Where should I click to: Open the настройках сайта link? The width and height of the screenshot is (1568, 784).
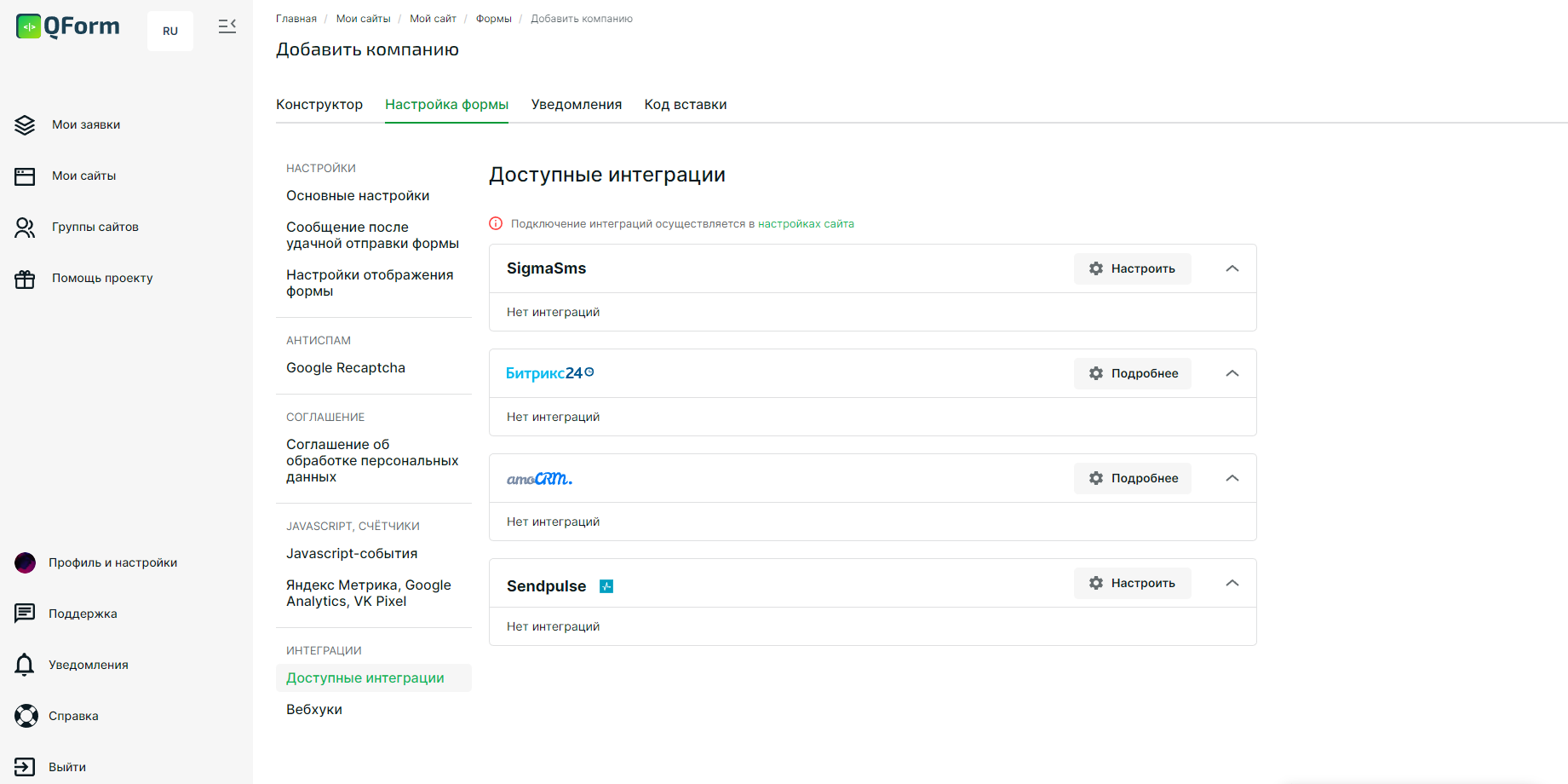click(806, 224)
